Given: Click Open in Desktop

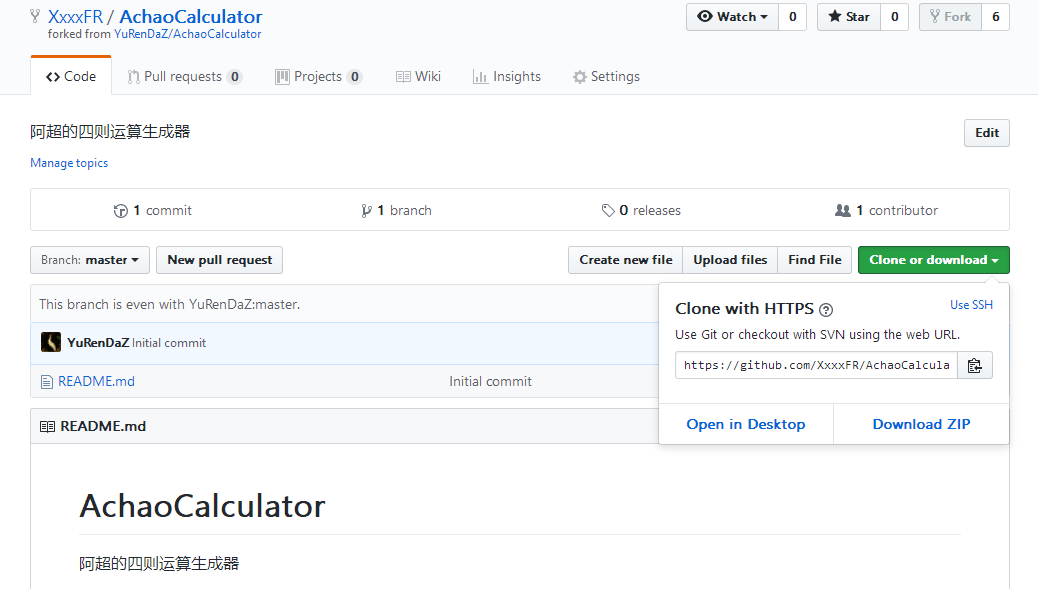Looking at the screenshot, I should 746,424.
